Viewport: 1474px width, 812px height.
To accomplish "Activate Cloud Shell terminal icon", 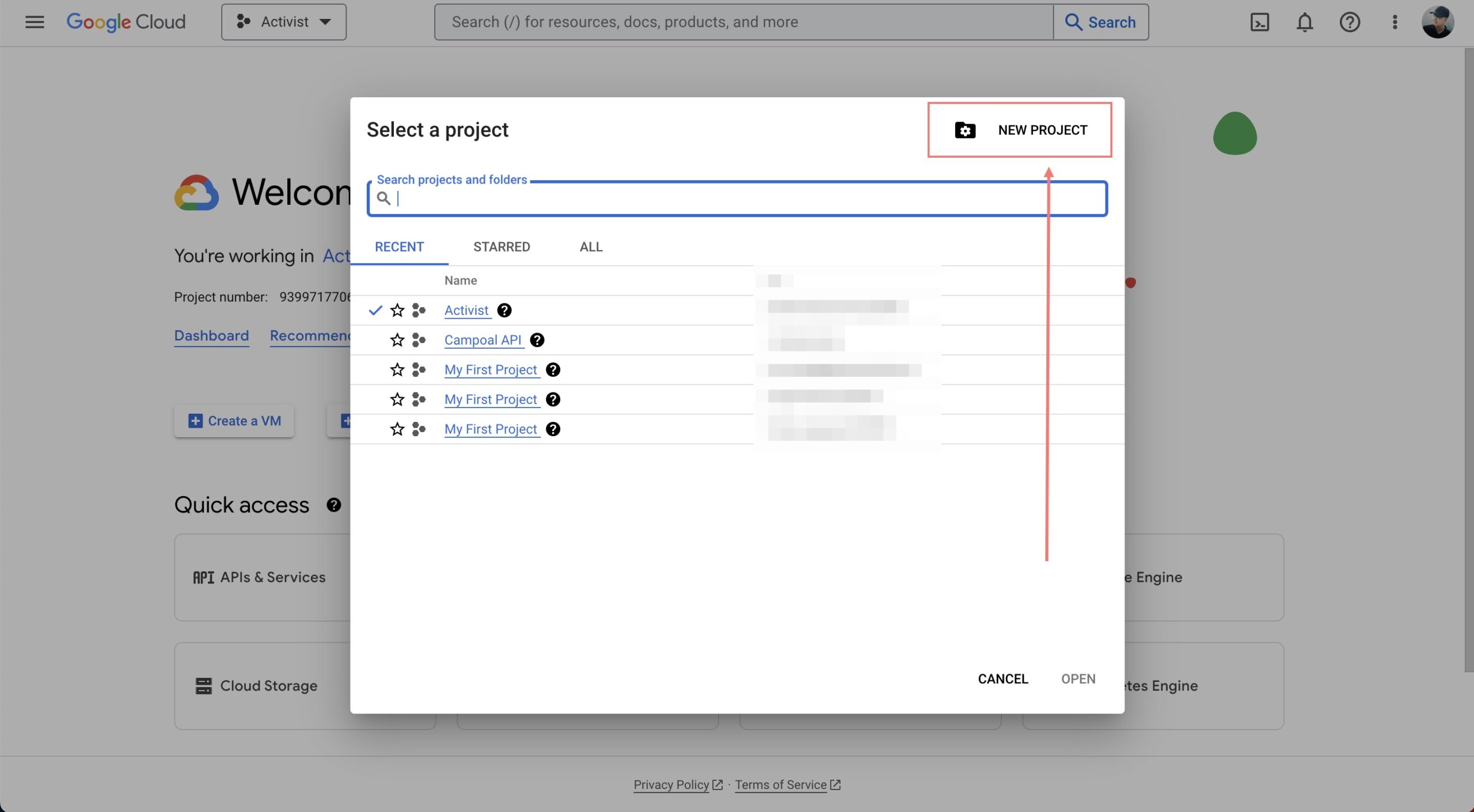I will coord(1259,22).
